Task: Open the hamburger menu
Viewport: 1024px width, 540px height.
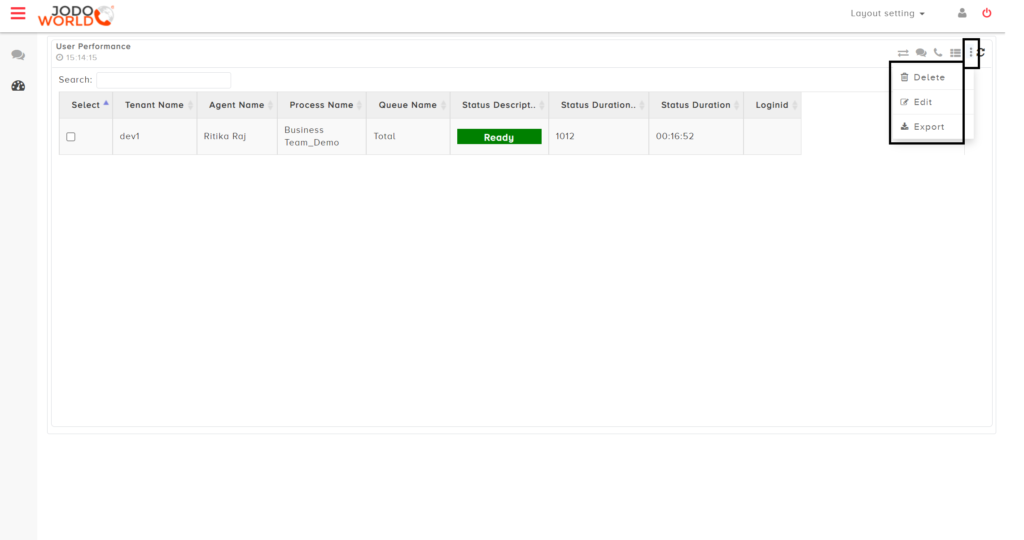Action: [x=18, y=13]
